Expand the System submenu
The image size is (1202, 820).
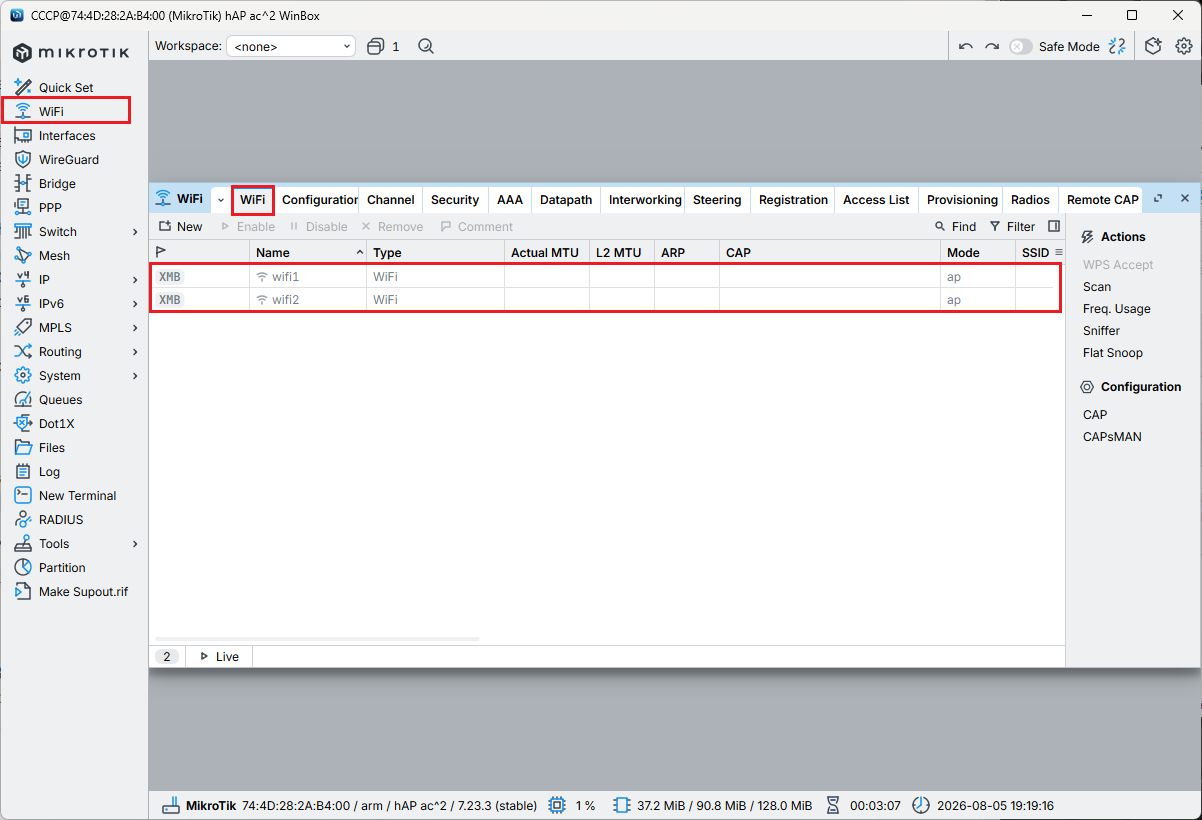point(135,376)
